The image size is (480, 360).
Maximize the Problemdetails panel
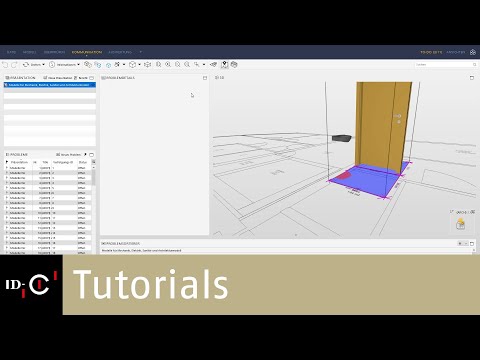click(205, 78)
